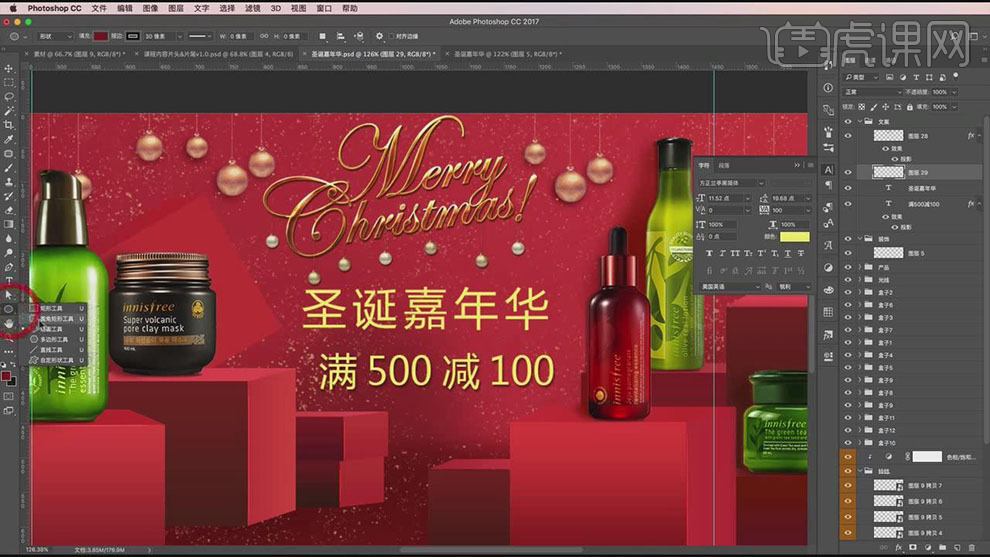Hide the 图层 5 layer

pyautogui.click(x=848, y=253)
